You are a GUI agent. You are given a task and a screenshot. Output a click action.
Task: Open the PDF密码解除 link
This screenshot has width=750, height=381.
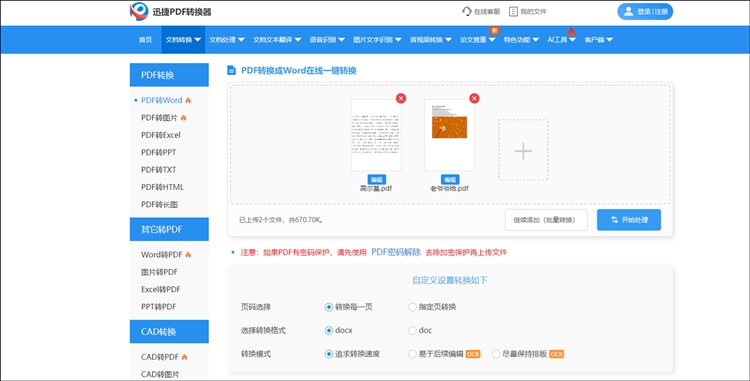[x=396, y=252]
